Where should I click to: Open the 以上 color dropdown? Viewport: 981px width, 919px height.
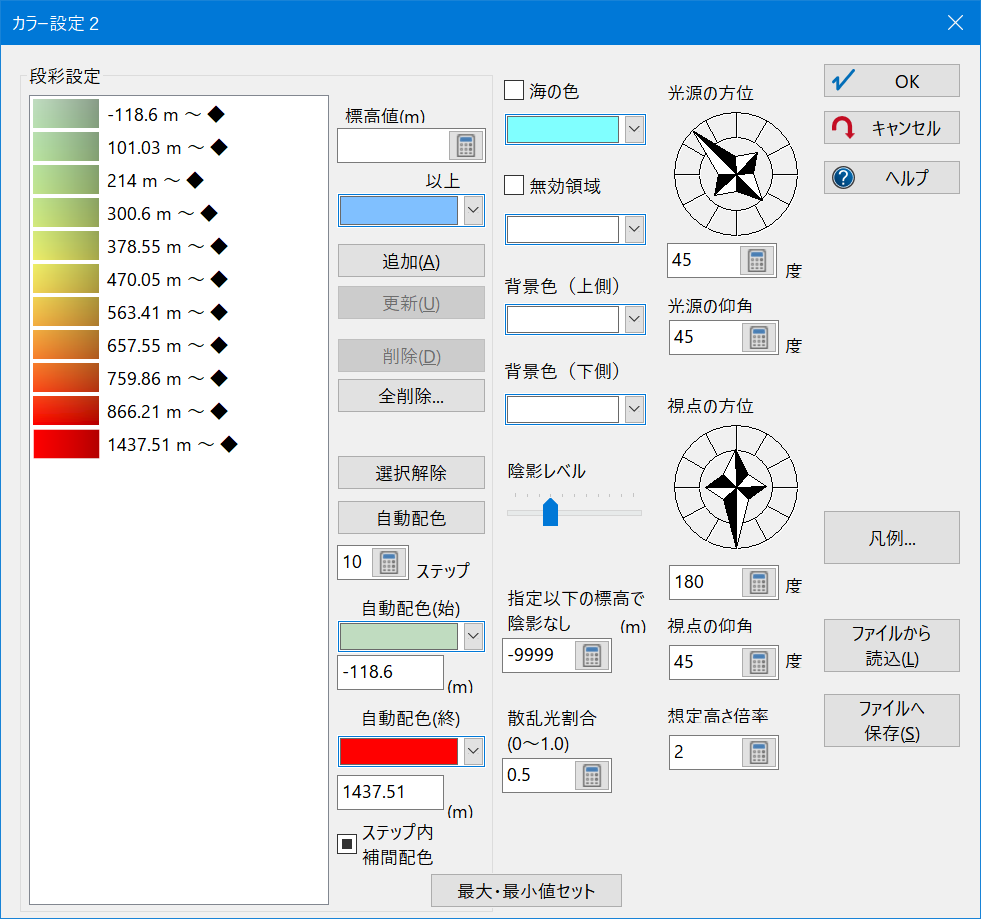click(473, 210)
